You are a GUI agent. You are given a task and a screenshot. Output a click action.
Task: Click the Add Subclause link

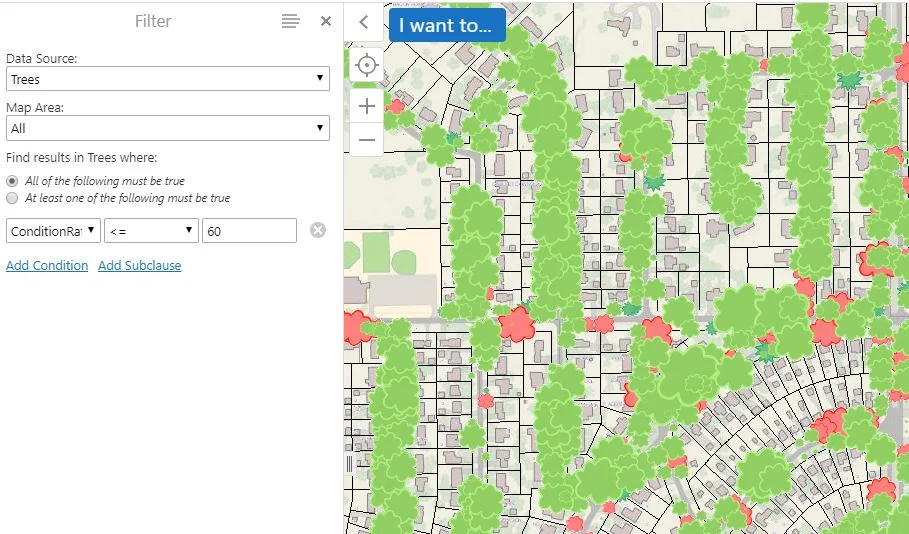click(x=140, y=266)
